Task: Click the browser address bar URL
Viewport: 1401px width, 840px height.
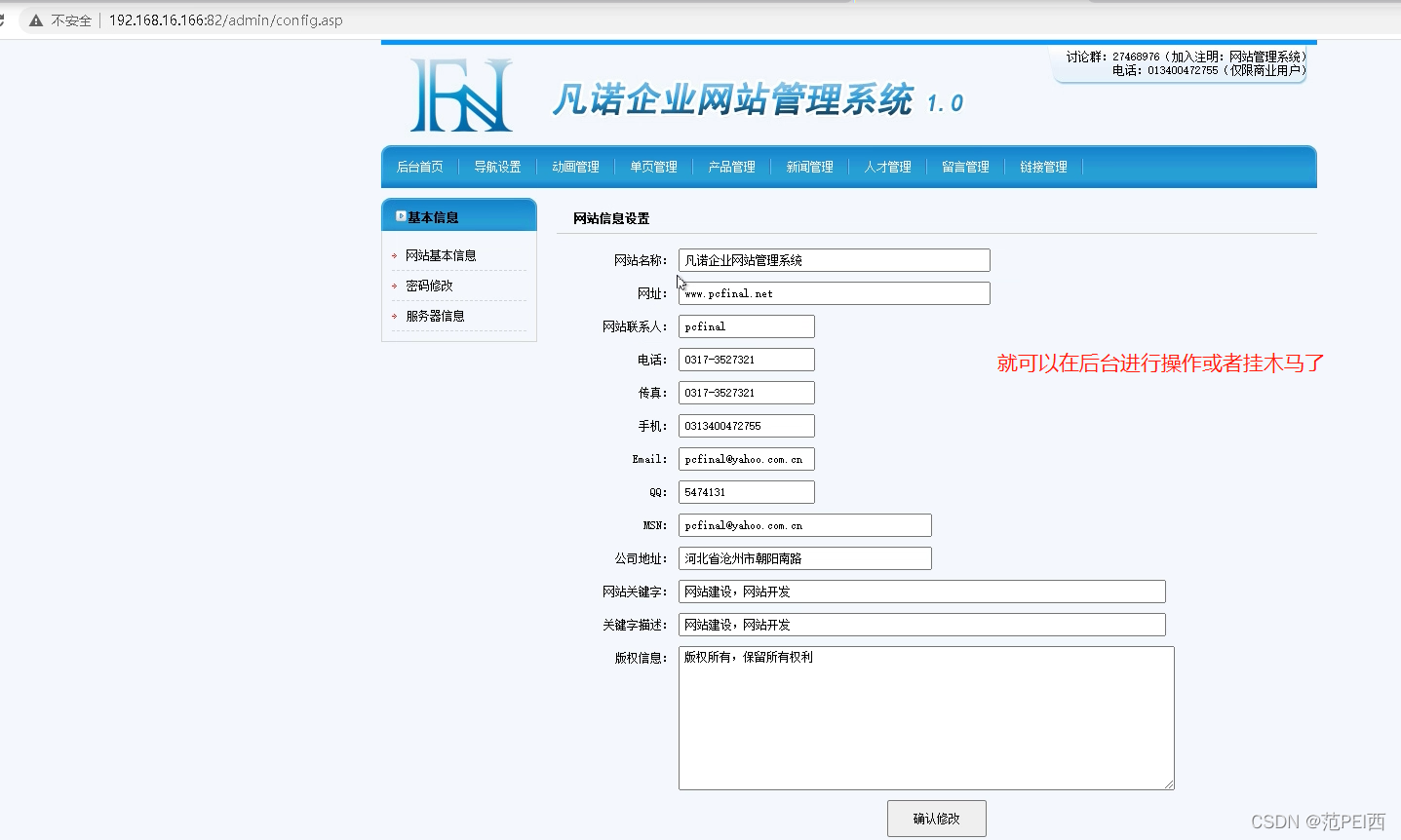Action: click(x=225, y=20)
